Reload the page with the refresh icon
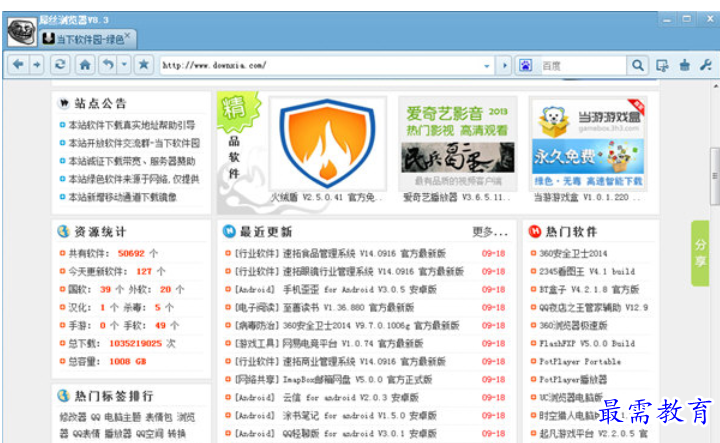Viewport: 720px width, 443px height. [x=60, y=65]
